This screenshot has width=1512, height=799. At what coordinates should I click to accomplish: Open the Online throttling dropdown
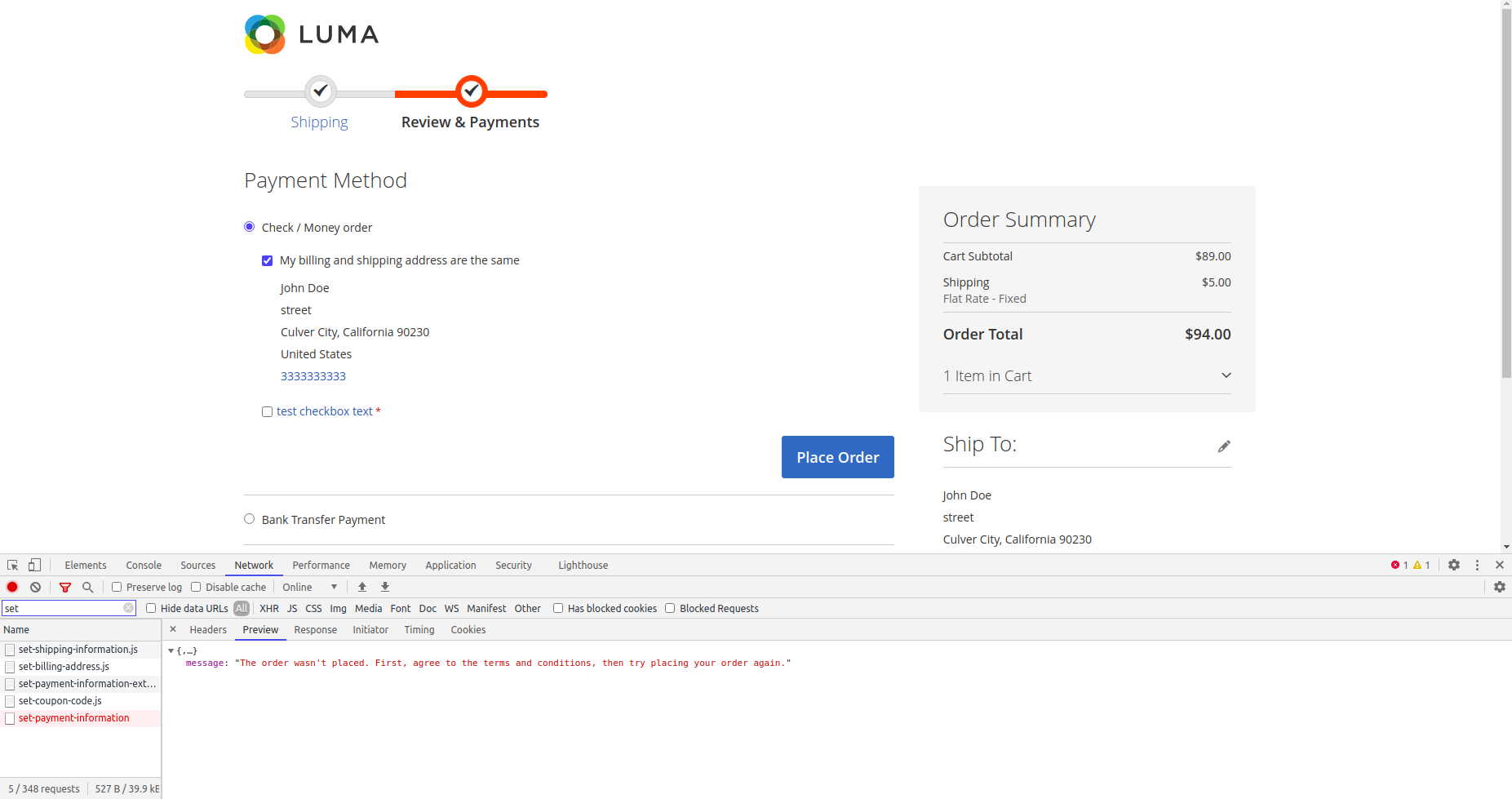point(310,587)
